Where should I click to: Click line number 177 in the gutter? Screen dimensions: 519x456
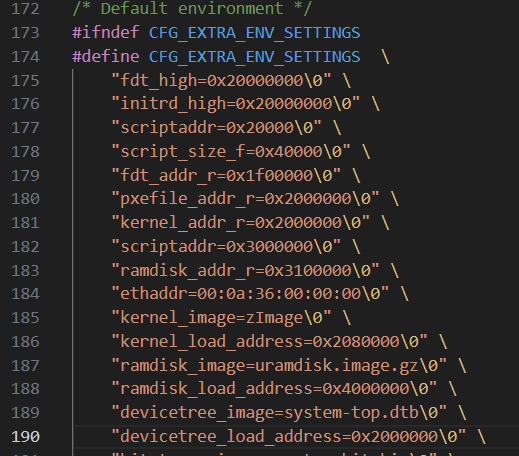[x=25, y=127]
